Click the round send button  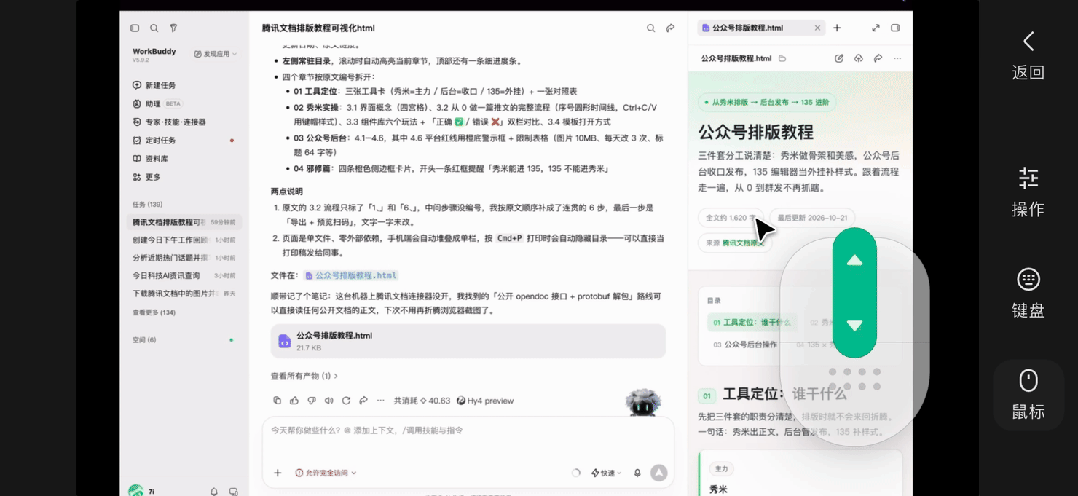click(x=659, y=472)
